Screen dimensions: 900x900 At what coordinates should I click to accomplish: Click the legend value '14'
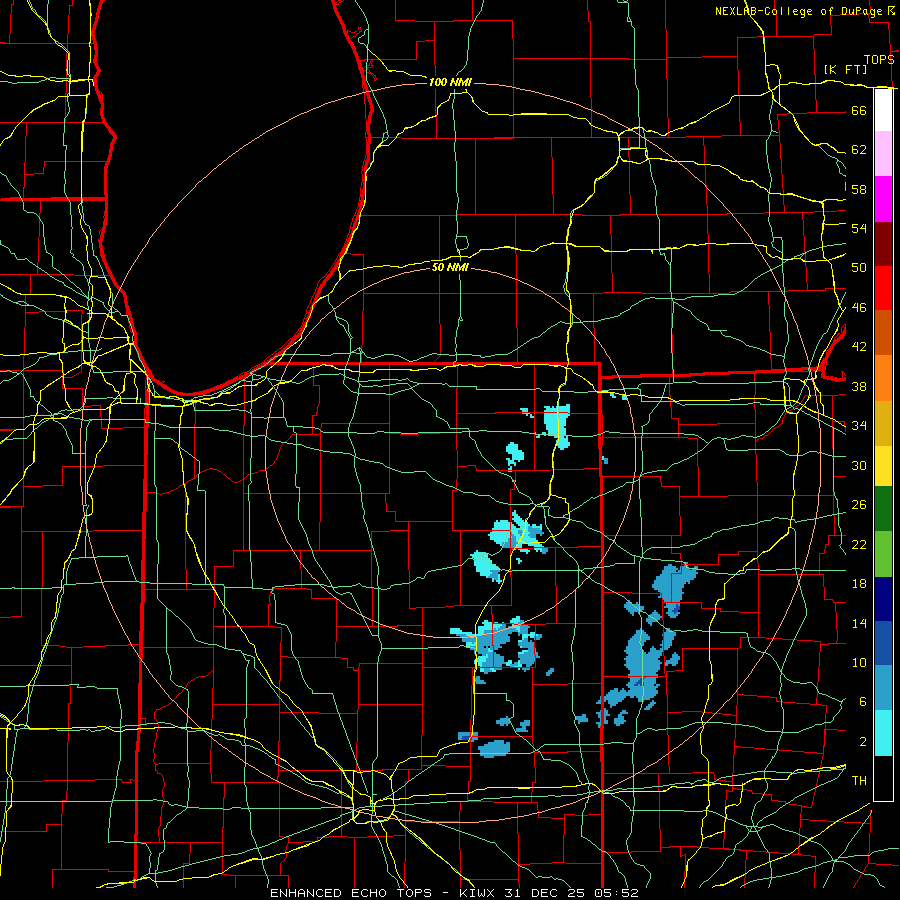pyautogui.click(x=859, y=623)
